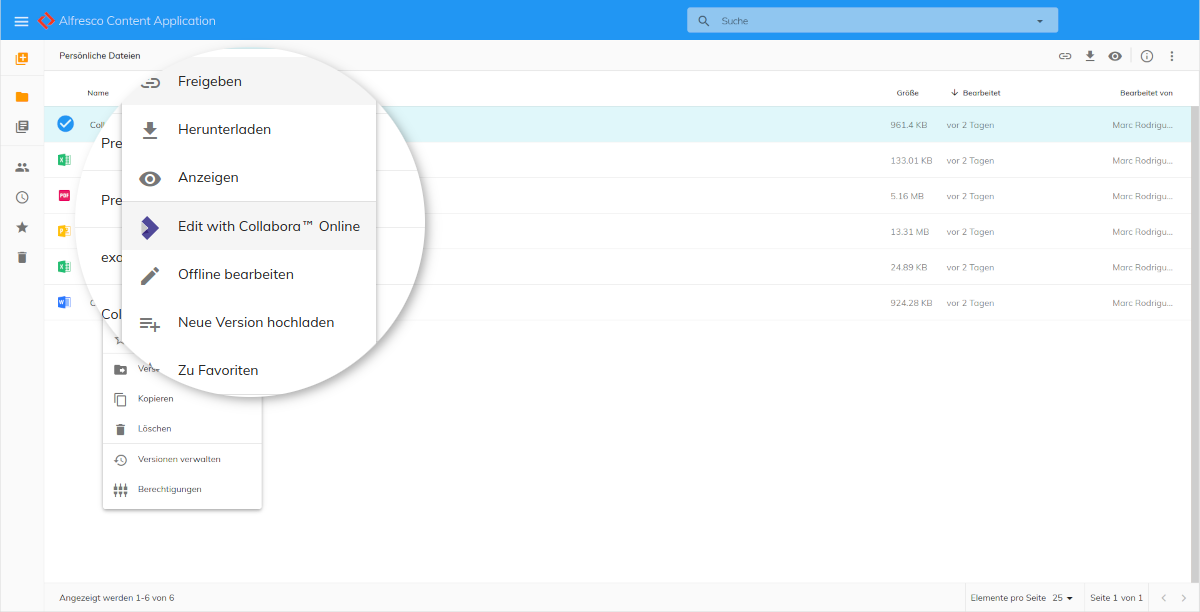Image resolution: width=1200 pixels, height=612 pixels.
Task: Open Shared files people icon in sidebar
Action: point(22,167)
